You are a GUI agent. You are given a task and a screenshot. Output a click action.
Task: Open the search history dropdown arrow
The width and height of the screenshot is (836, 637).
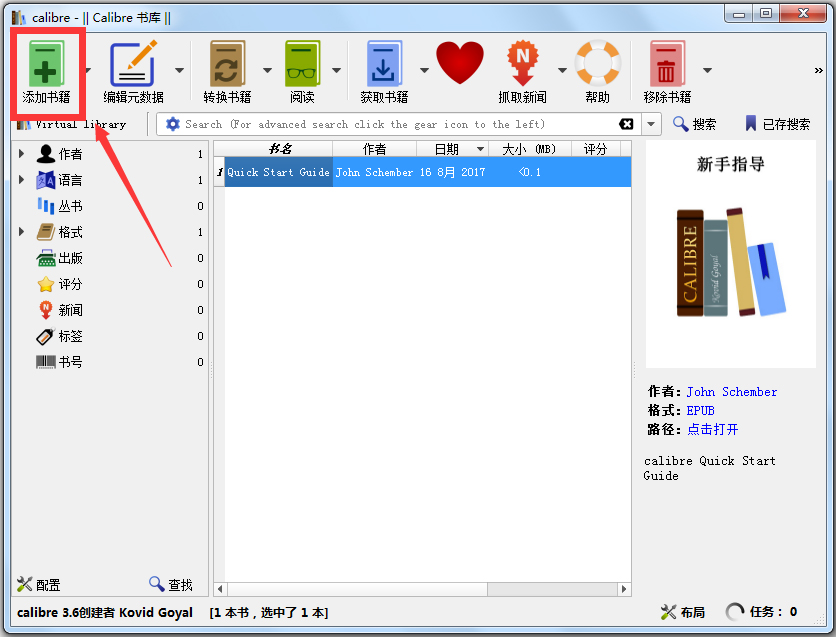coord(651,124)
